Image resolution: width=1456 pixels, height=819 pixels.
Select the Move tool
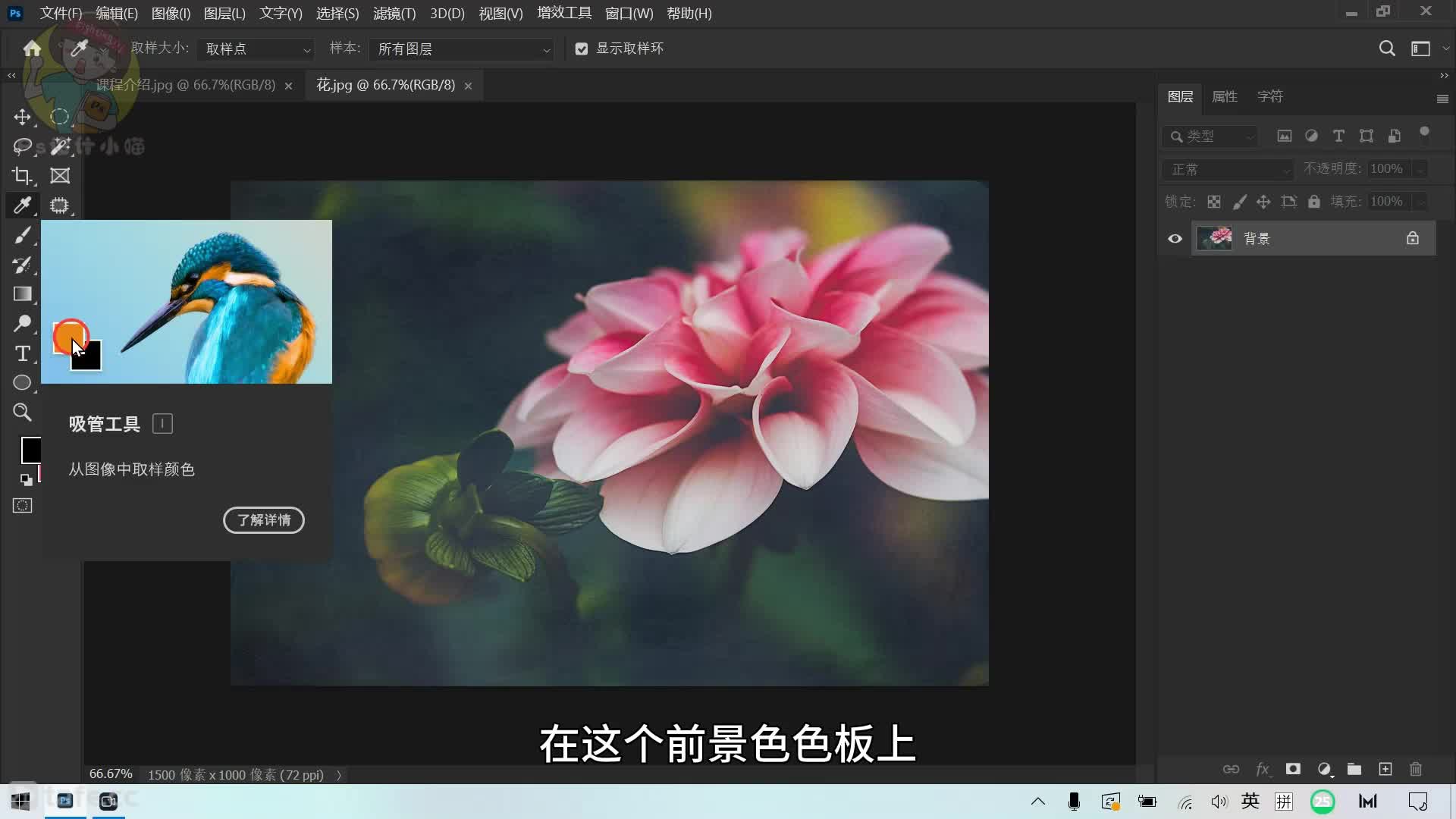[22, 117]
